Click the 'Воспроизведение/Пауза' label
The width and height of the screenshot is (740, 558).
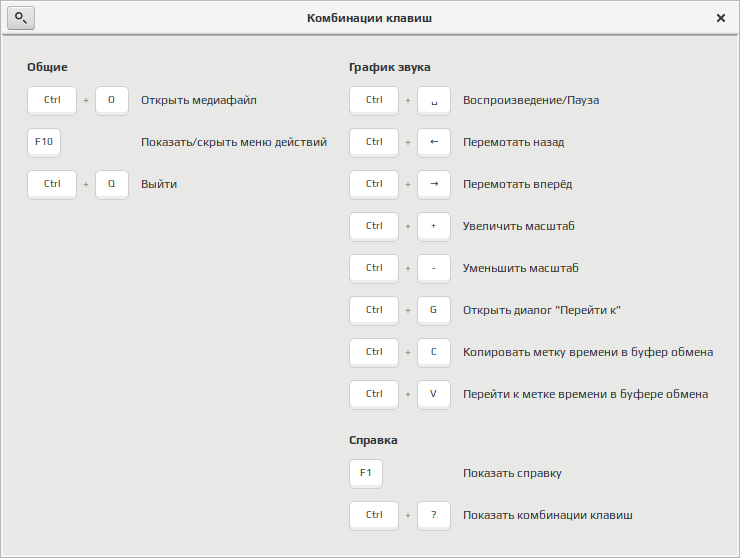[531, 101]
